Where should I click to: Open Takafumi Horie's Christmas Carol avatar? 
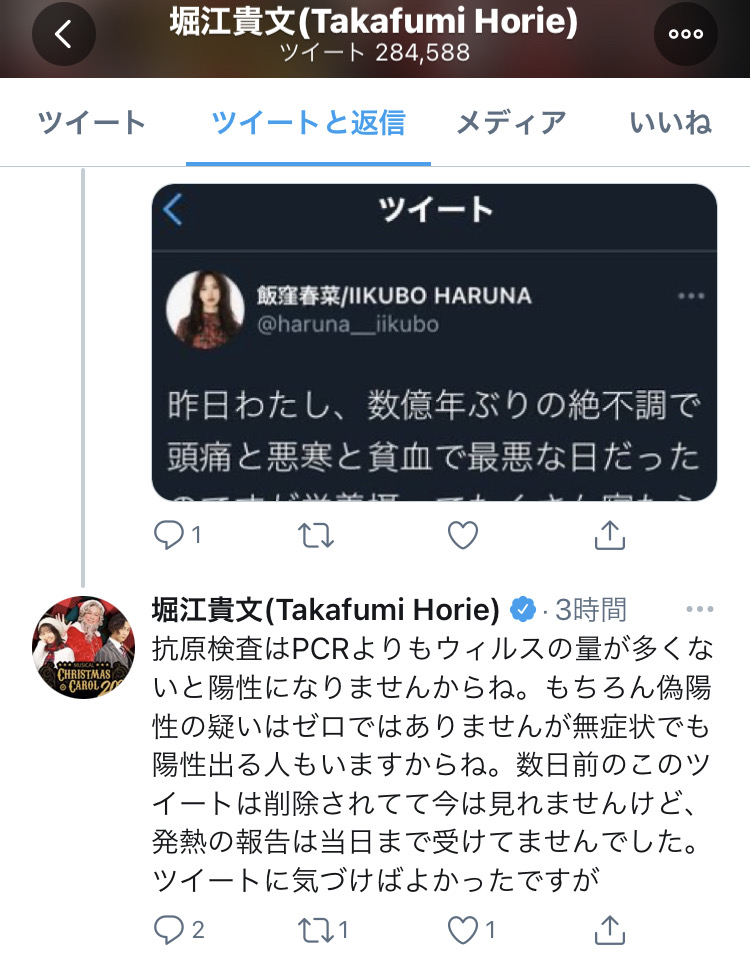click(84, 647)
